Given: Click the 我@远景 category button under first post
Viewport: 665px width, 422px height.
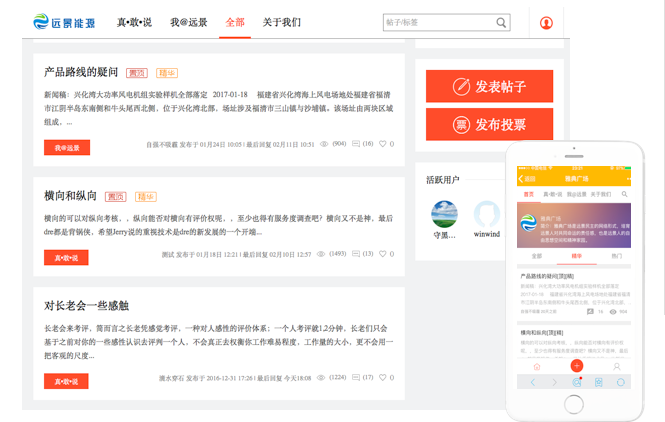Looking at the screenshot, I should [67, 148].
